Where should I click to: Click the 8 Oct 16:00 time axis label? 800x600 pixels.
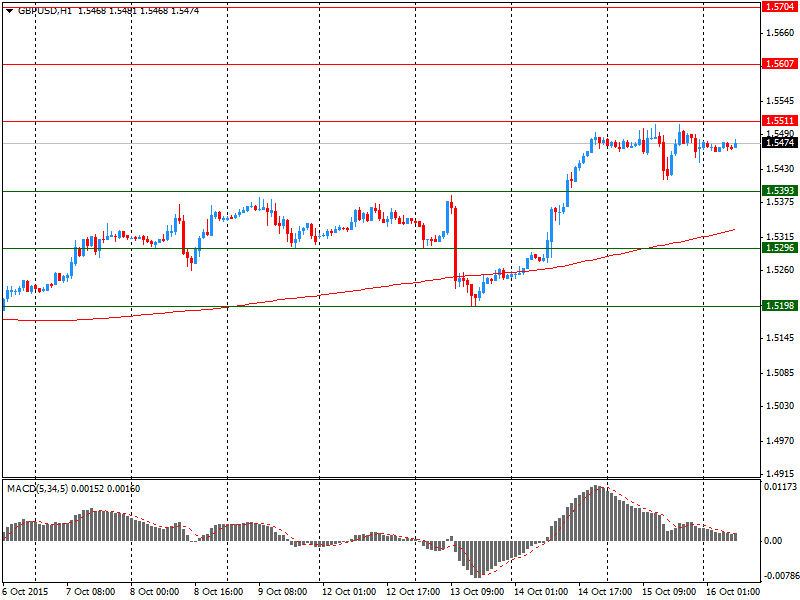pos(218,592)
